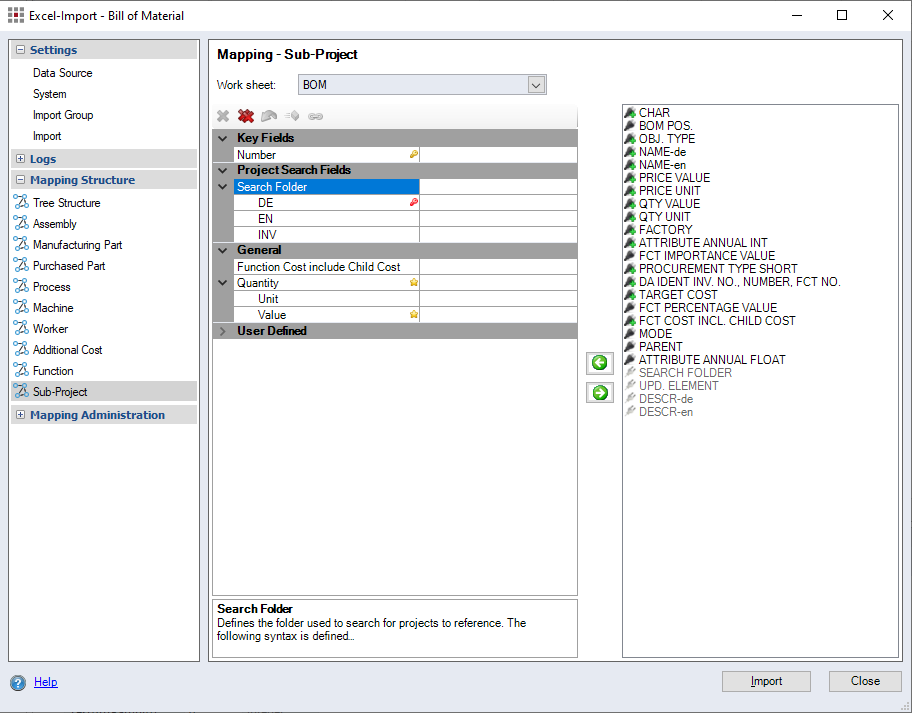Open the Work sheet dropdown

[x=536, y=85]
